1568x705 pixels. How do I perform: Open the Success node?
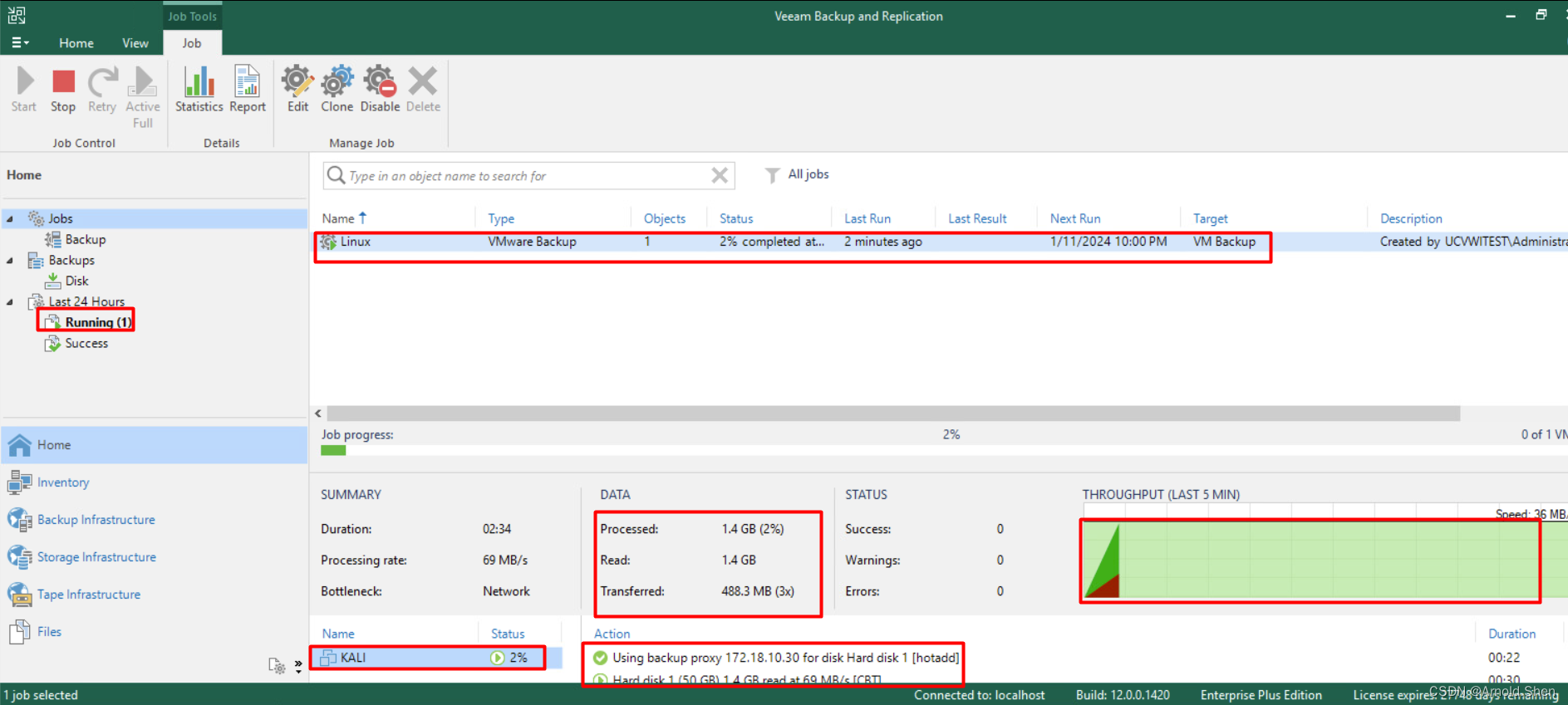tap(86, 343)
